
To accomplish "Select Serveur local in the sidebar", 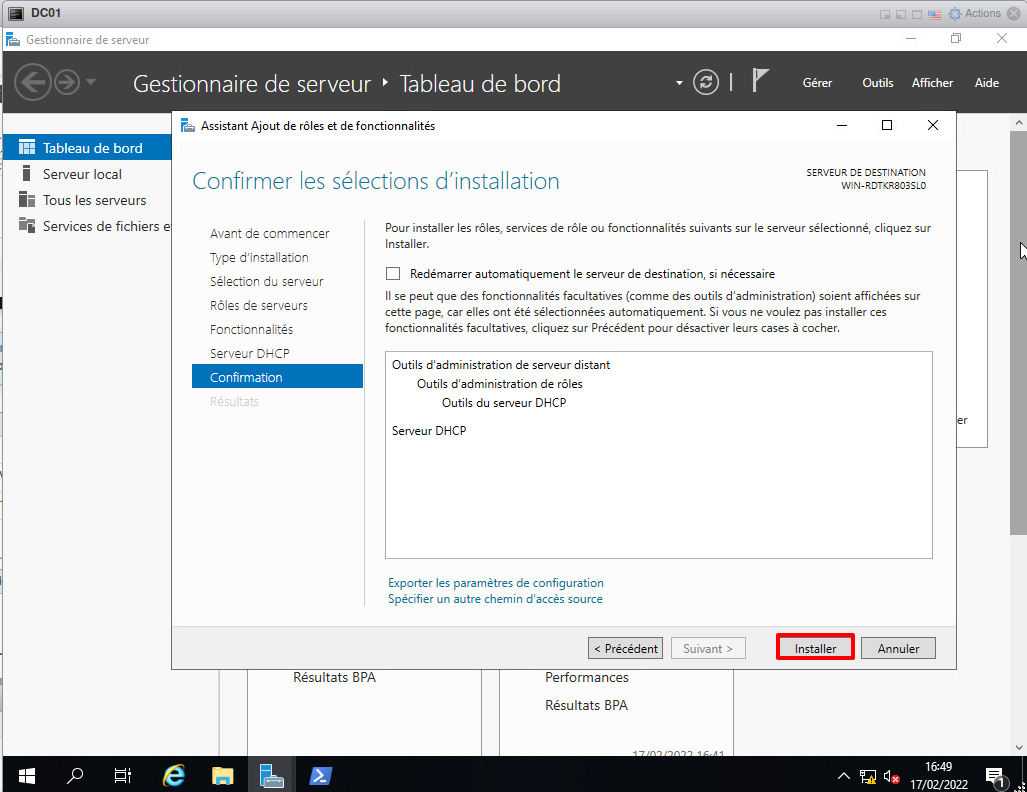I will 82,174.
